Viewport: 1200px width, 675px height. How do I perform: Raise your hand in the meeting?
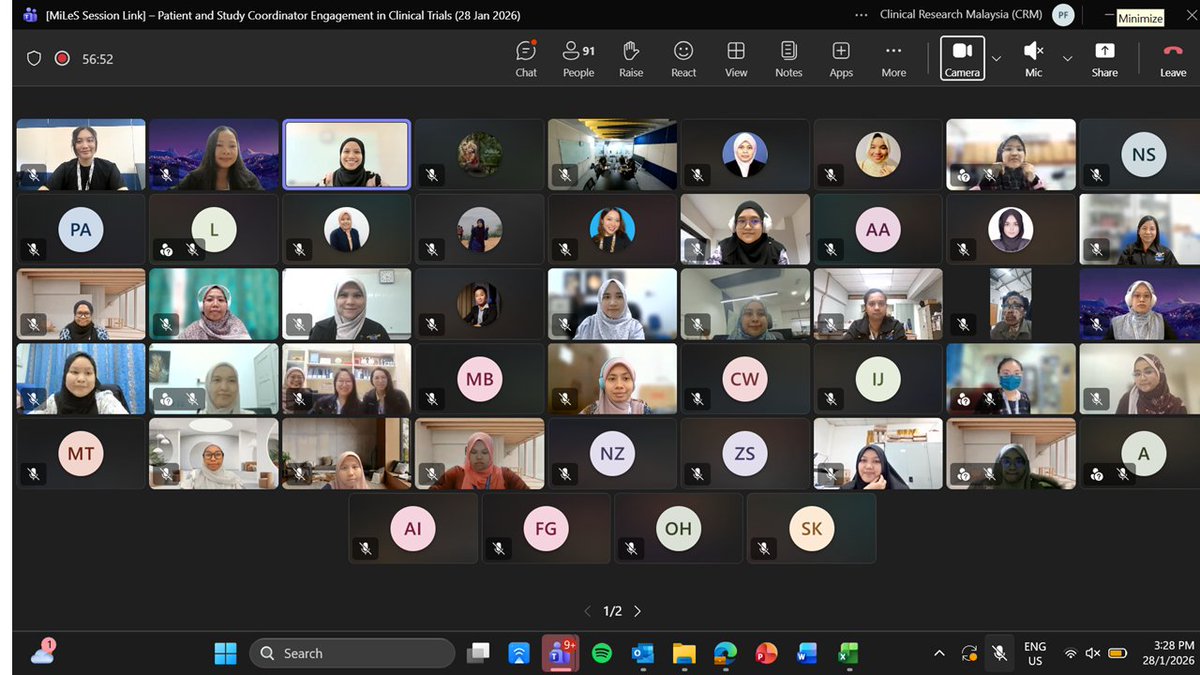[x=631, y=58]
